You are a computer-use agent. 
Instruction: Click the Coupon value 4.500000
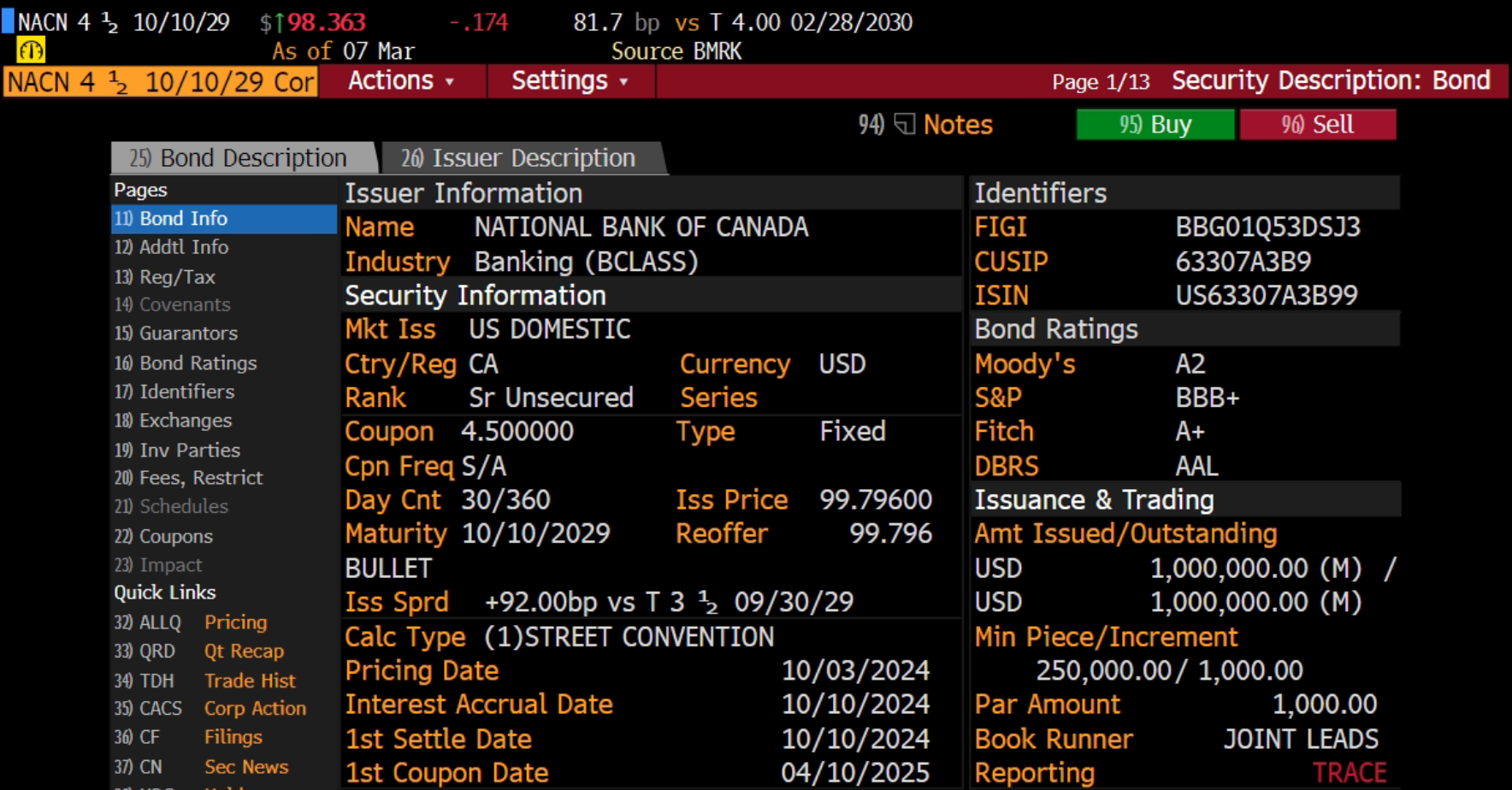pyautogui.click(x=517, y=432)
